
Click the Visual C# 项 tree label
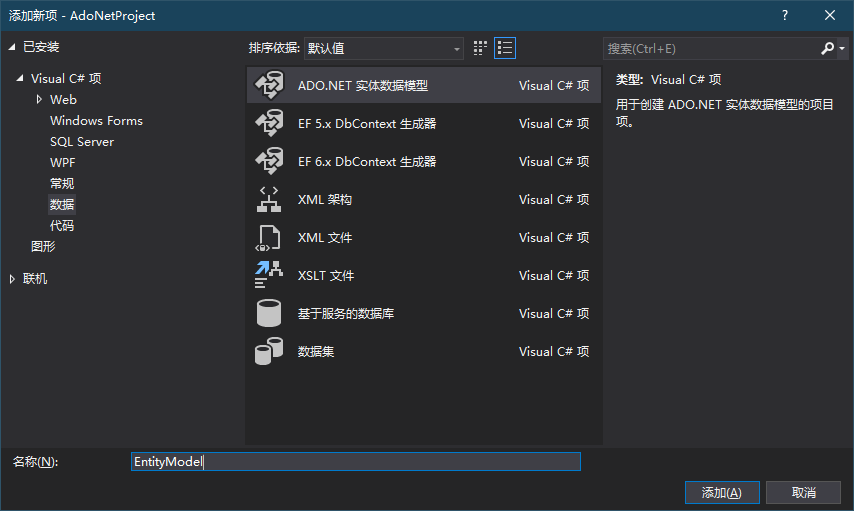(66, 78)
